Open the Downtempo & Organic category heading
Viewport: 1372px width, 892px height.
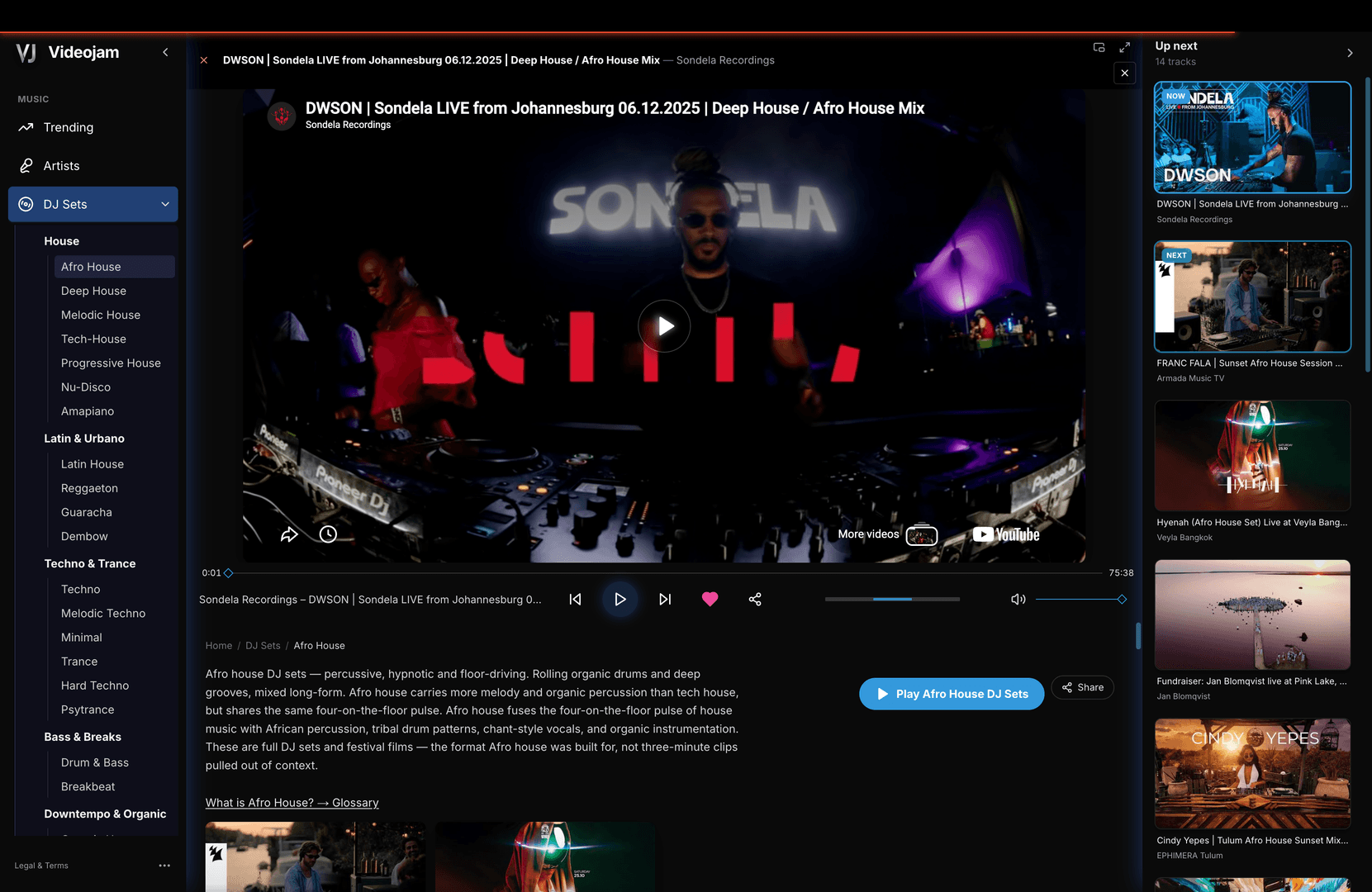pos(105,814)
